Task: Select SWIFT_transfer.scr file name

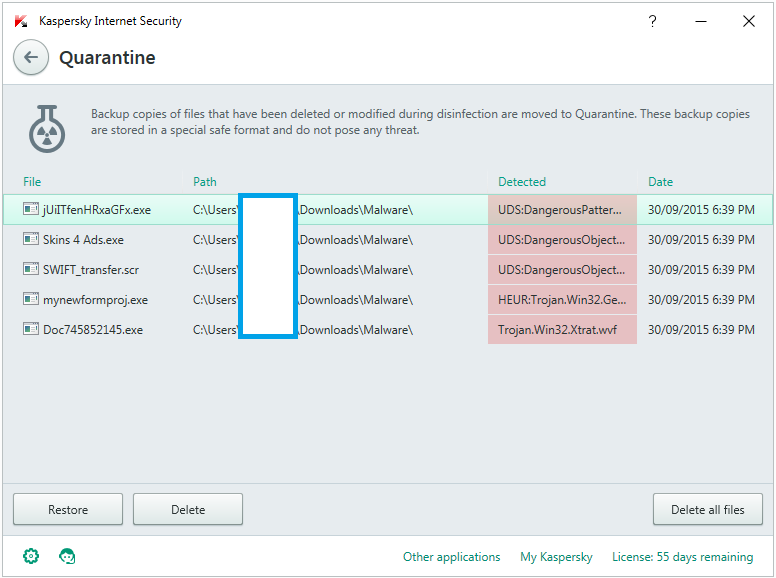Action: (91, 270)
